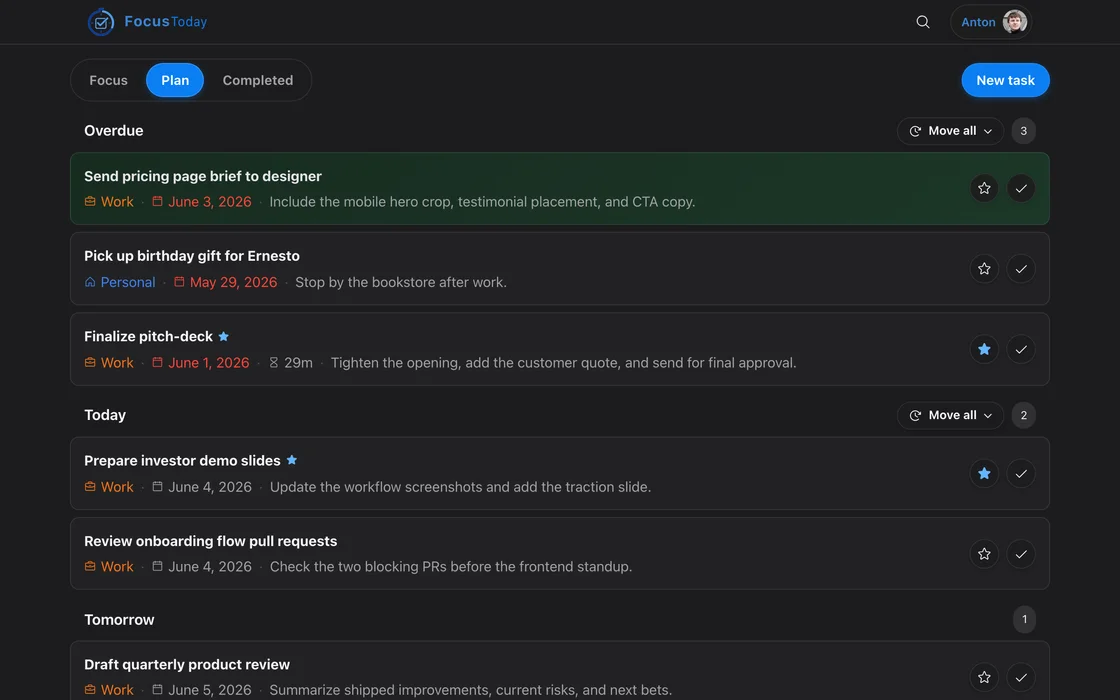Expand Move all dropdown for Today
1120x700 pixels.
(950, 415)
